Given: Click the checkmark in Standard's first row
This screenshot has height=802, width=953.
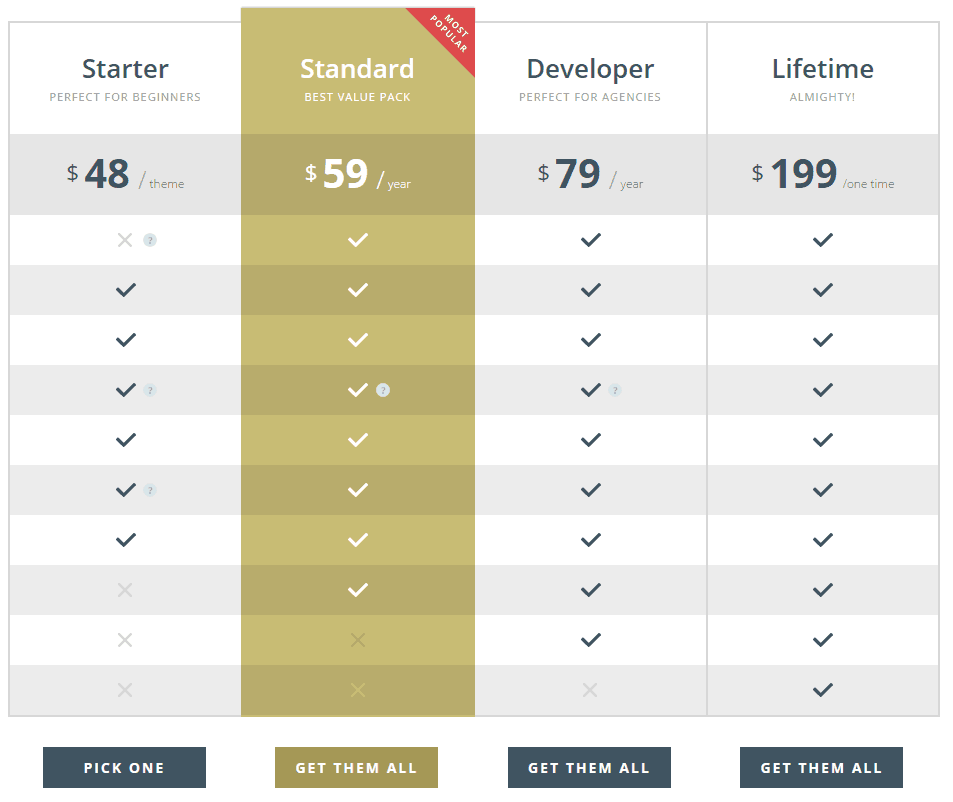Looking at the screenshot, I should click(x=358, y=240).
